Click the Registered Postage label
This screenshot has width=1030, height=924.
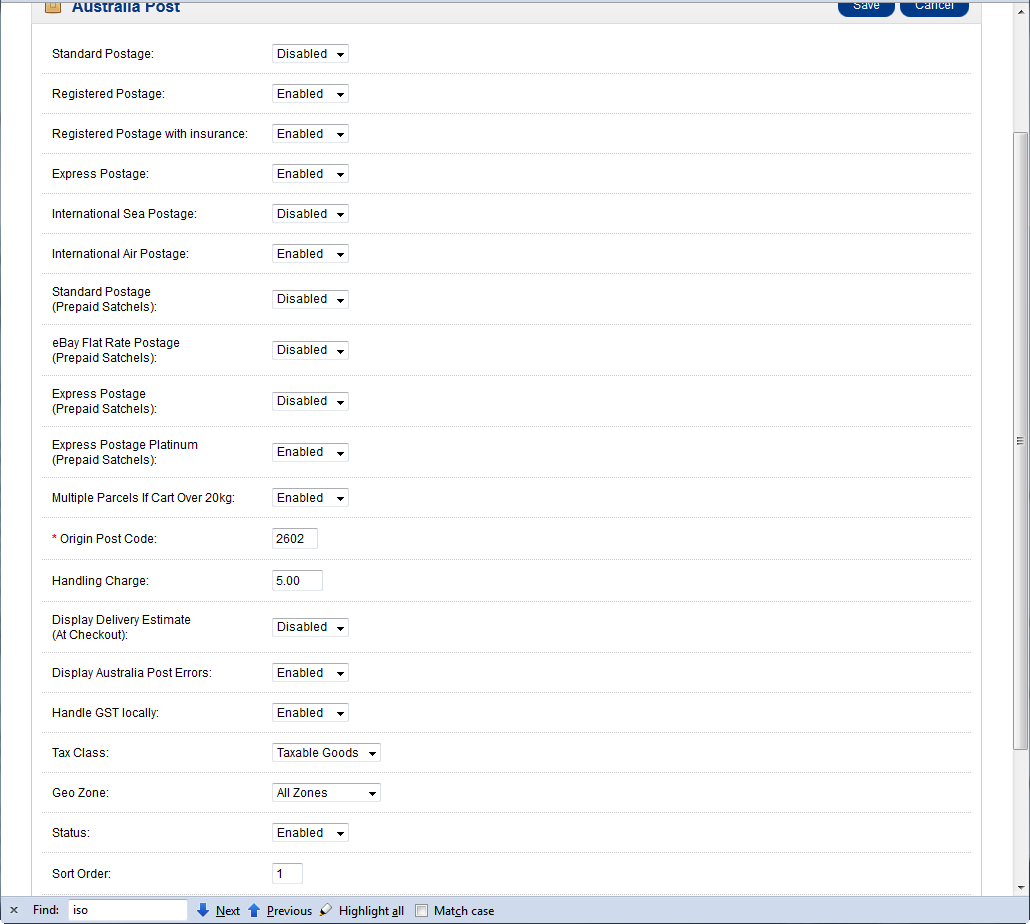[108, 94]
